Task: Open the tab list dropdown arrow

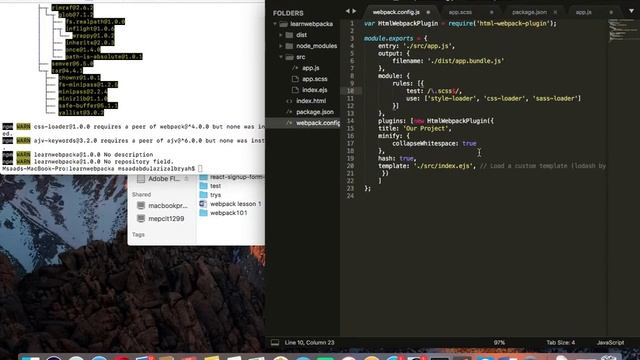Action: [631, 11]
